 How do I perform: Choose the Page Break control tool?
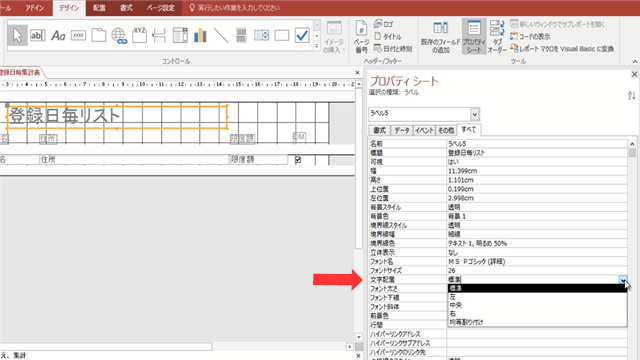[x=159, y=36]
